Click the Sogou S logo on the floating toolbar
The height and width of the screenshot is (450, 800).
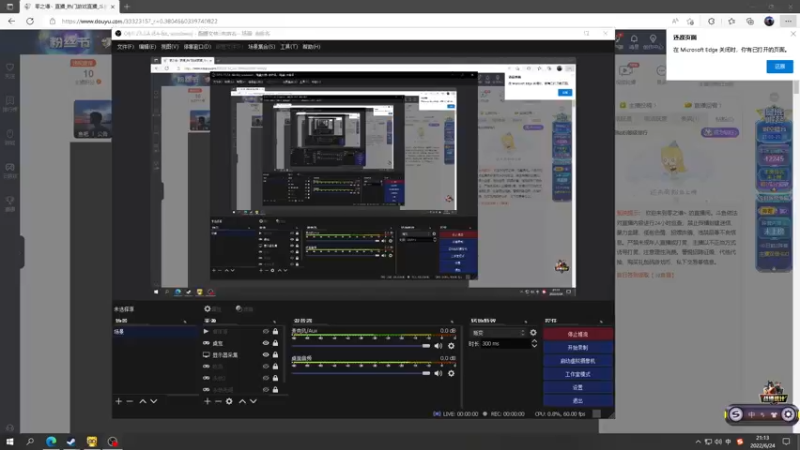(736, 414)
